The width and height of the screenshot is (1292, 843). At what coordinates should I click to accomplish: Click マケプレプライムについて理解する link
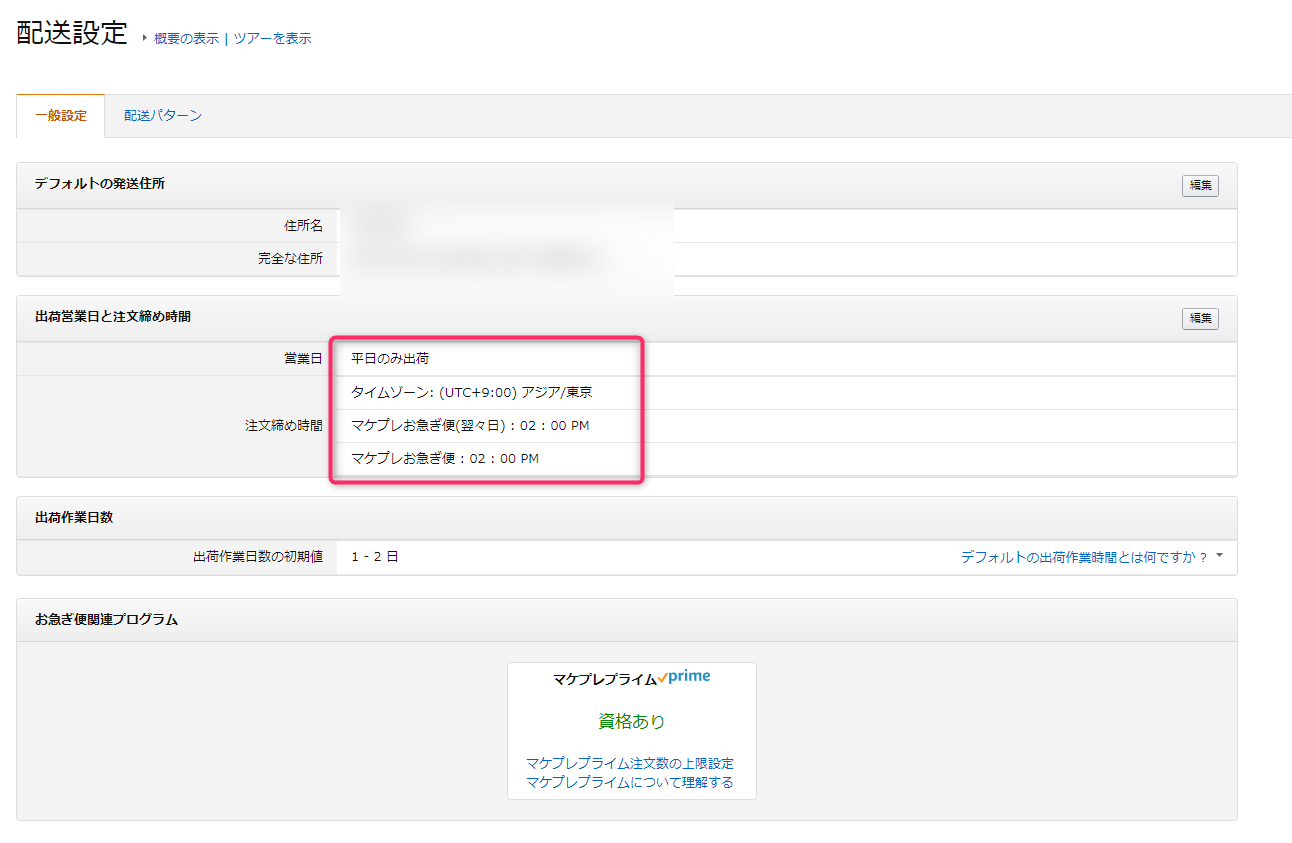coord(630,782)
